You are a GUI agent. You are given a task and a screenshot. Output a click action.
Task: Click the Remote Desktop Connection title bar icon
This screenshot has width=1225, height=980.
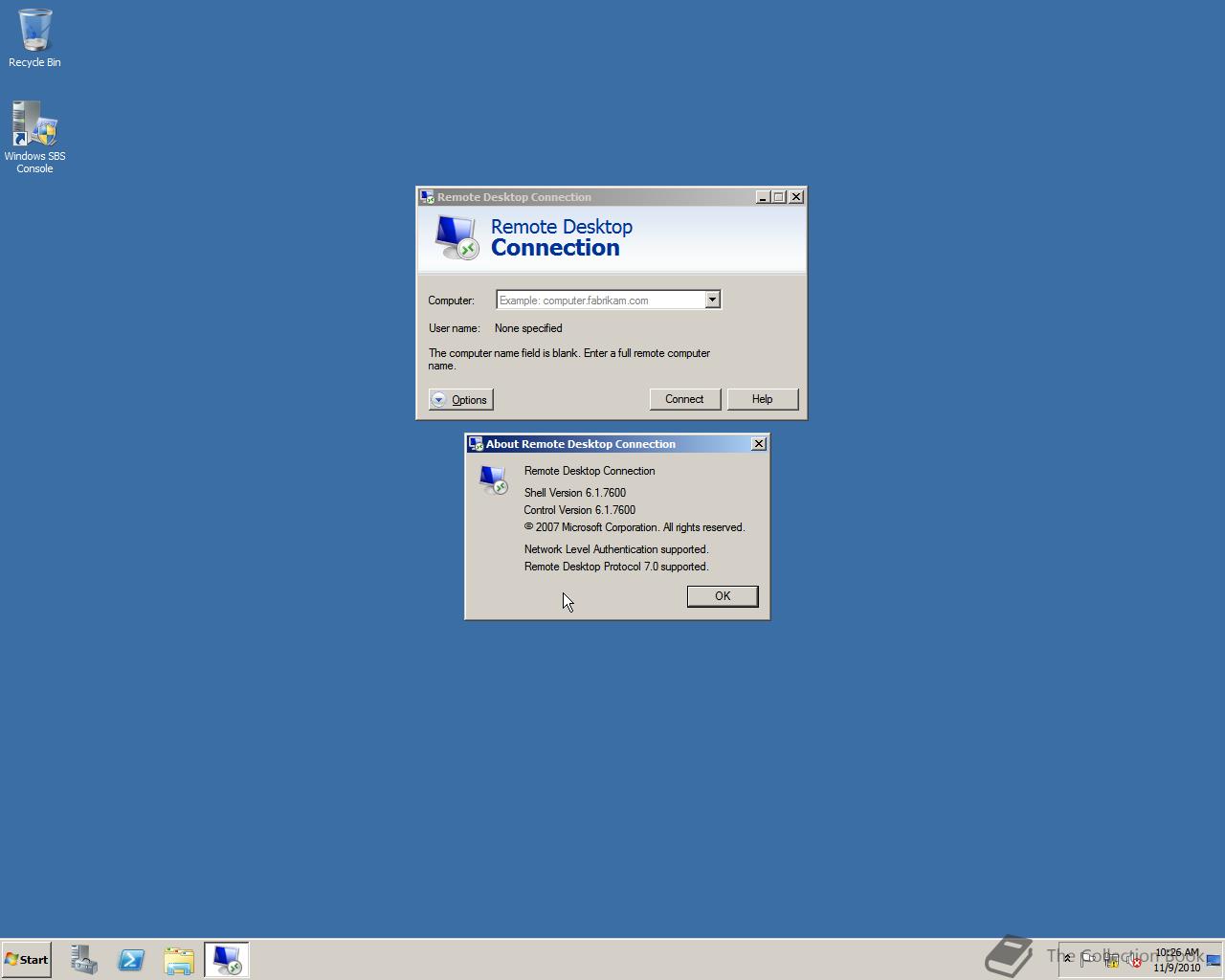click(427, 197)
